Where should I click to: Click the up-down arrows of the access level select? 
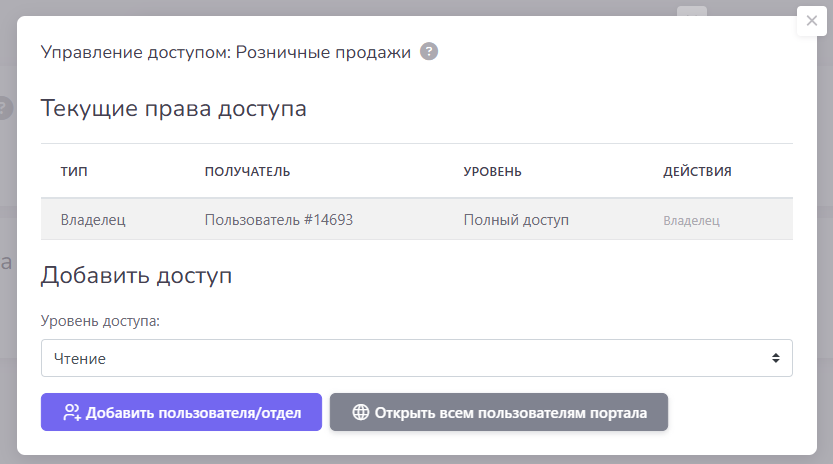[x=775, y=358]
